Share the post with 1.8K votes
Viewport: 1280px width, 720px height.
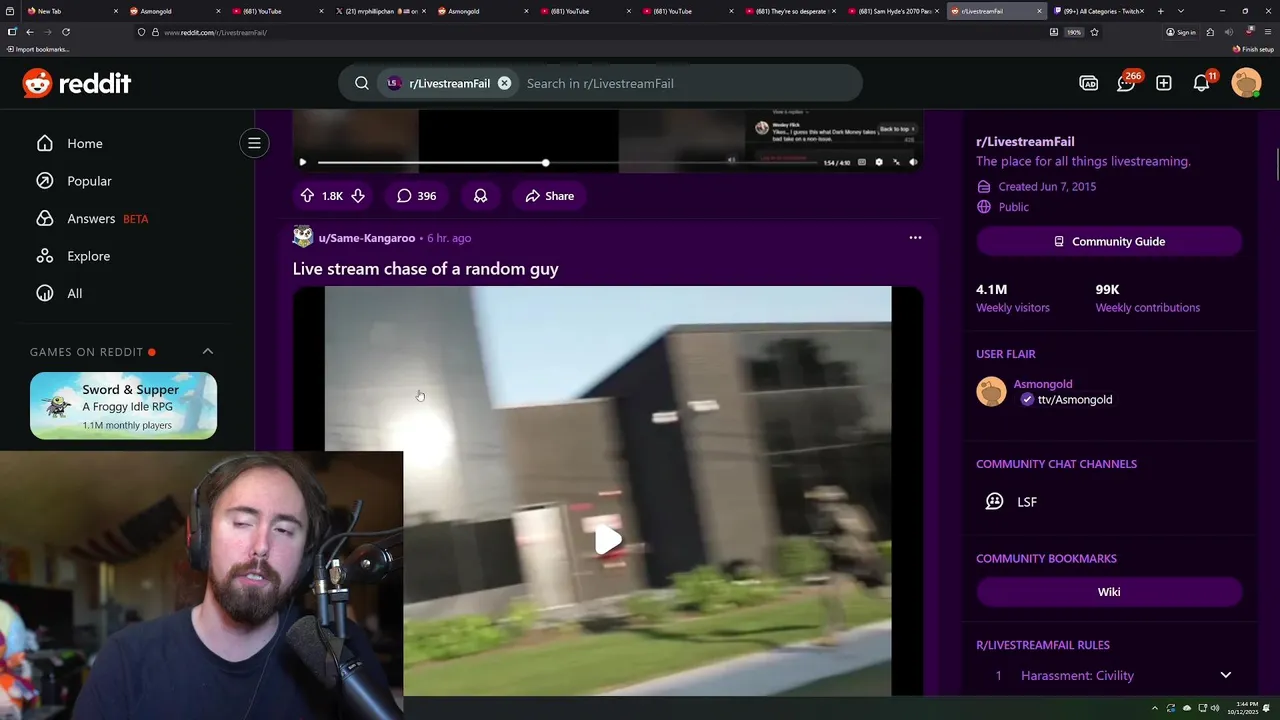click(x=549, y=196)
